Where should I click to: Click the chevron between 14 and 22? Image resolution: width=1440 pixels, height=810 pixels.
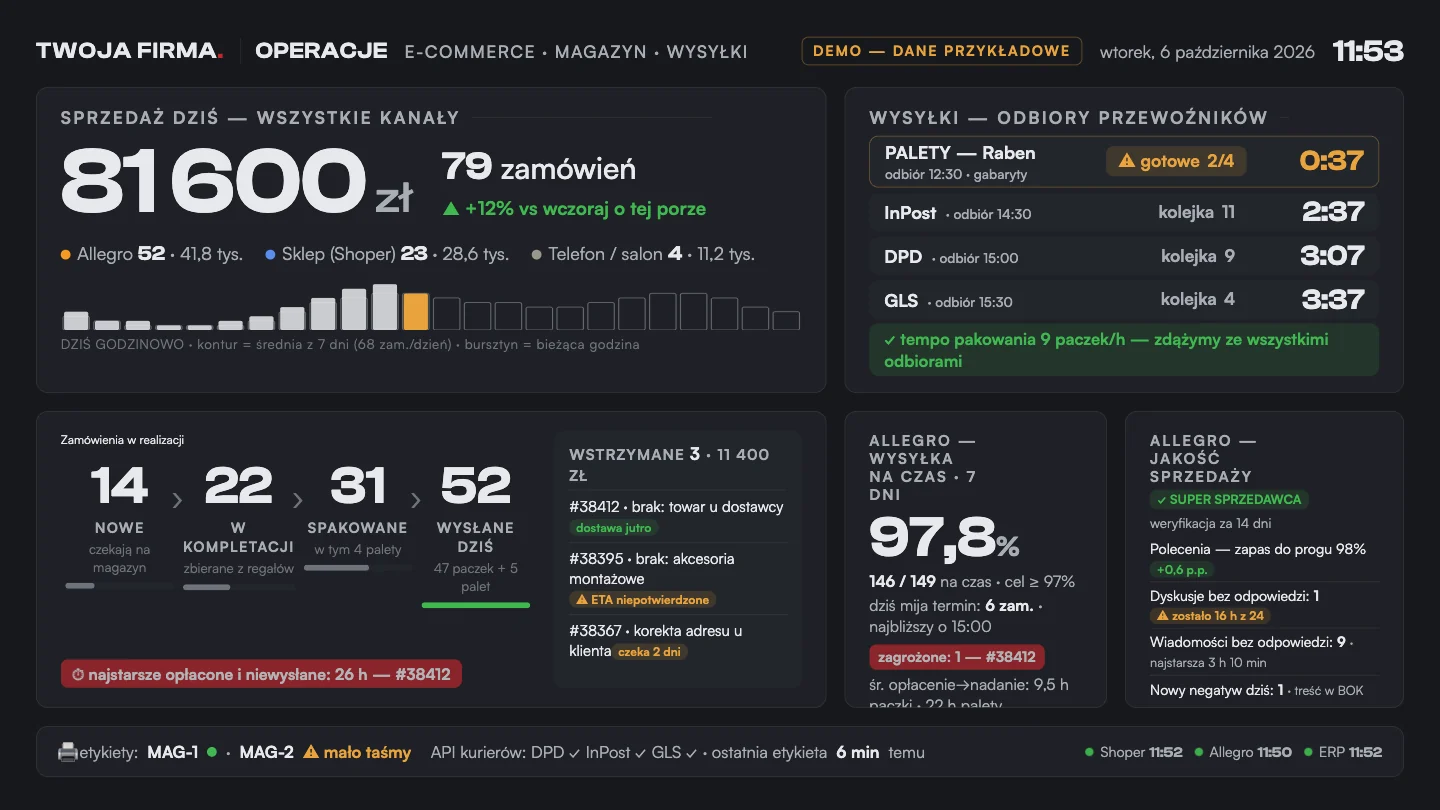click(x=177, y=500)
